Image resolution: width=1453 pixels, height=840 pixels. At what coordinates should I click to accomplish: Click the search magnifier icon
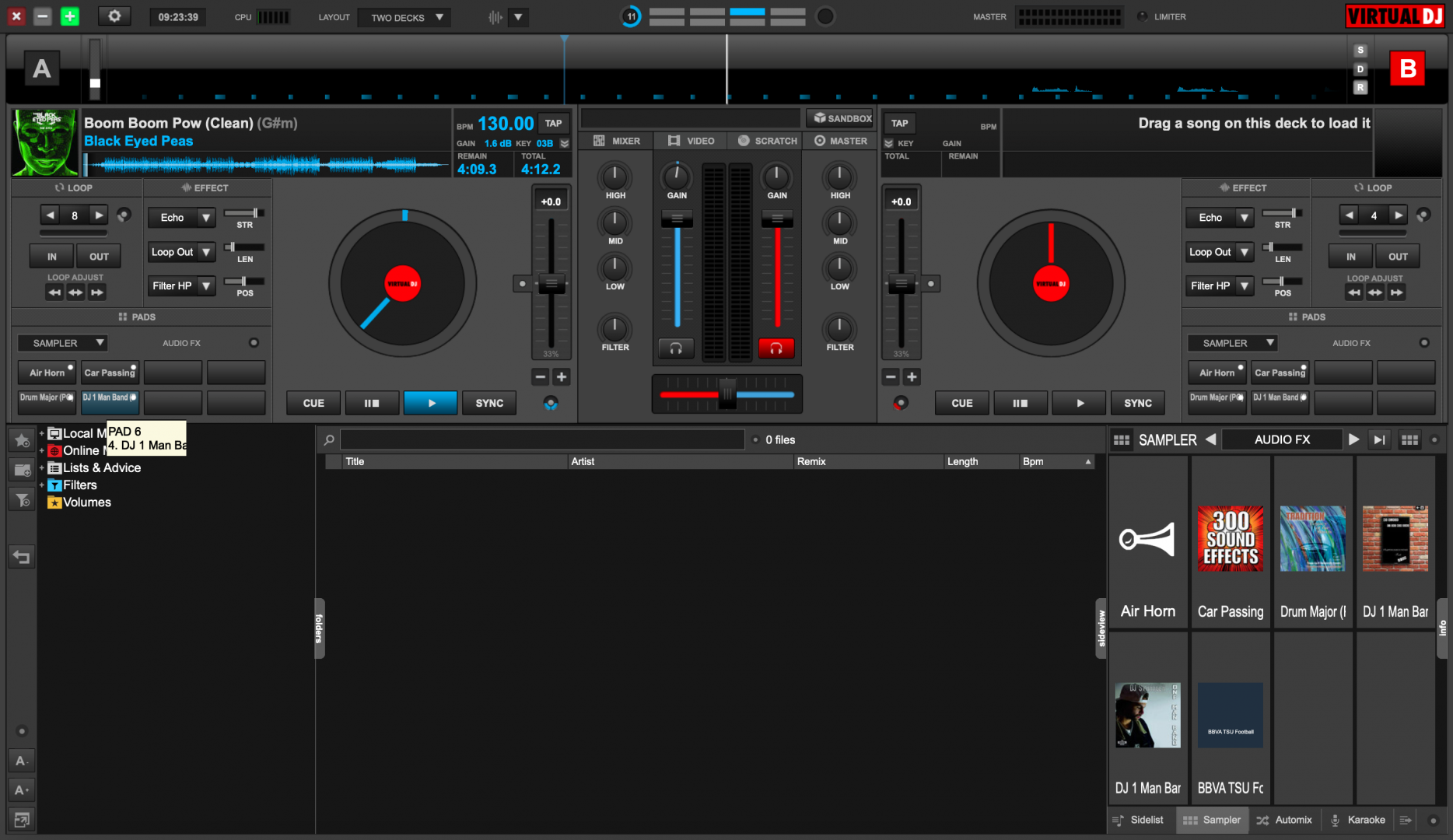[329, 440]
